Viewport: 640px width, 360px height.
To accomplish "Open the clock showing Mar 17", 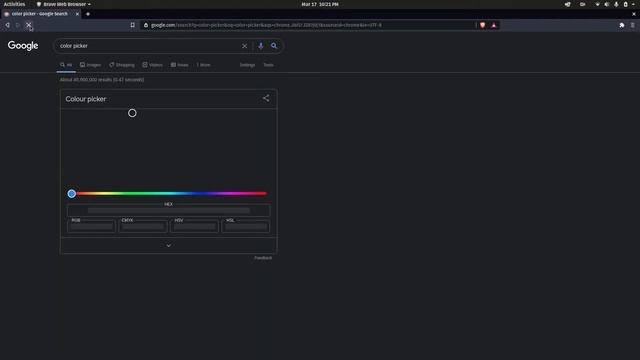I will (x=320, y=4).
